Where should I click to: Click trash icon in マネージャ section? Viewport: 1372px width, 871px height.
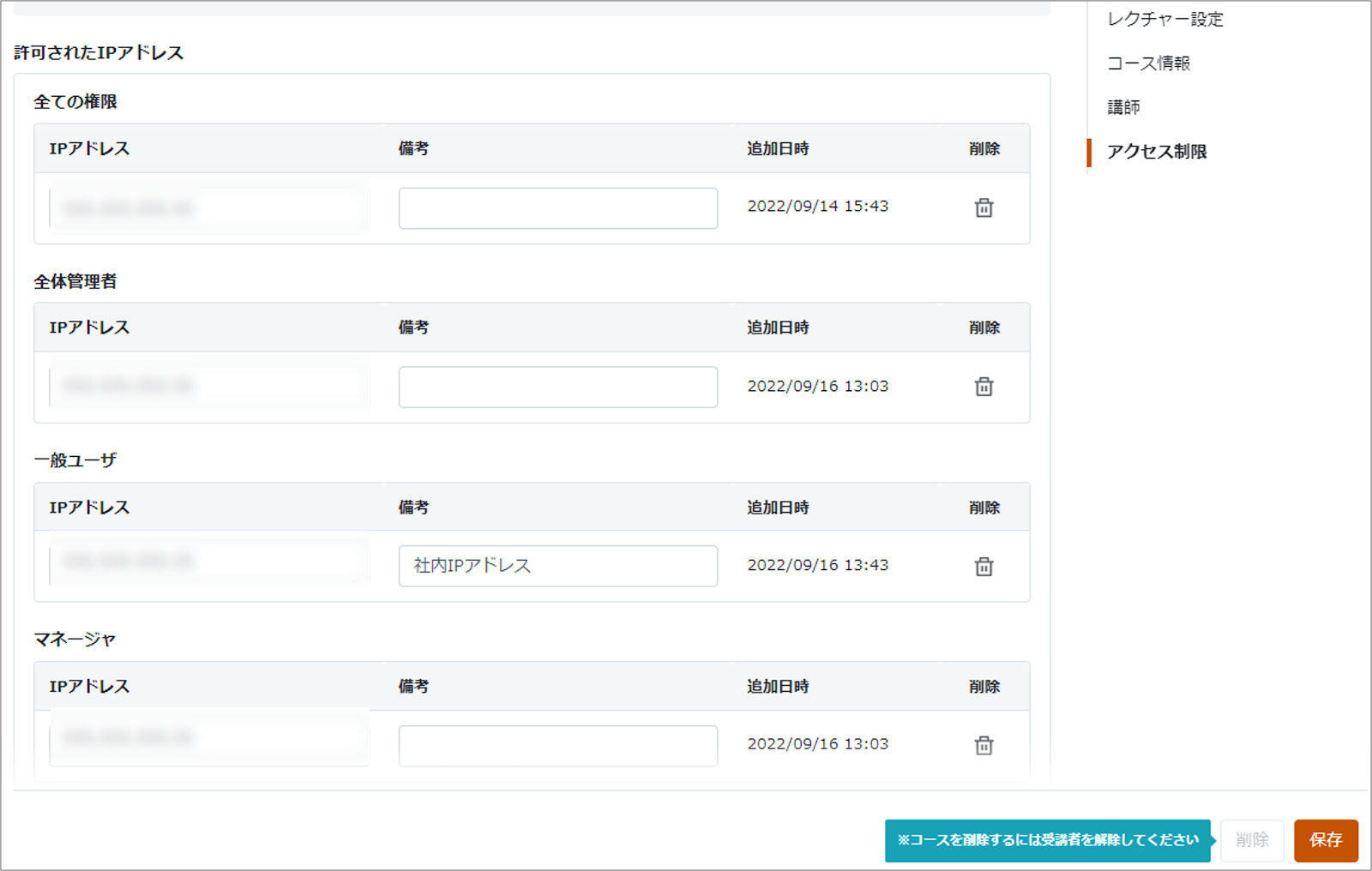coord(984,746)
